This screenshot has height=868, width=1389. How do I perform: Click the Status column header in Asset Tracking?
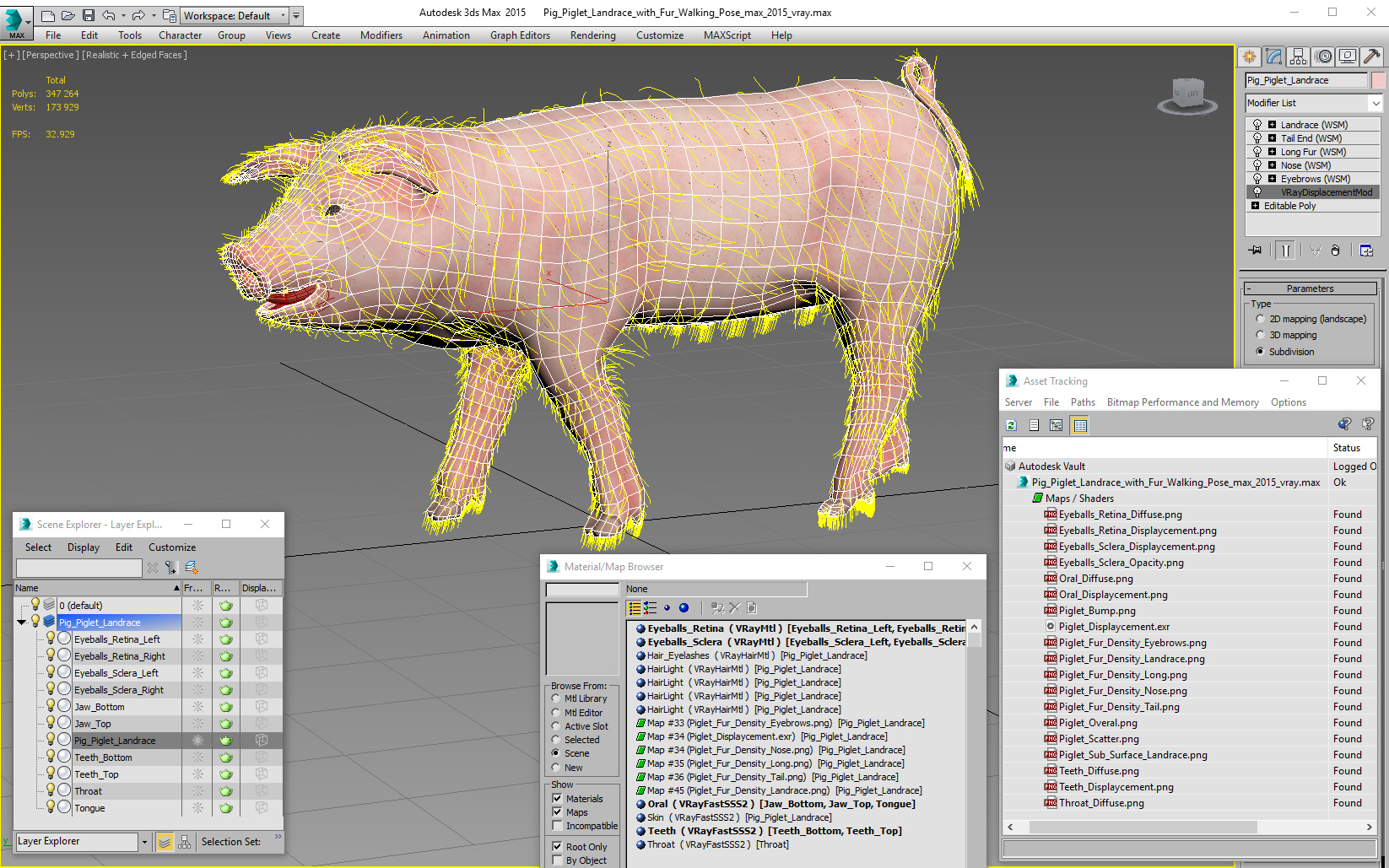click(1352, 448)
